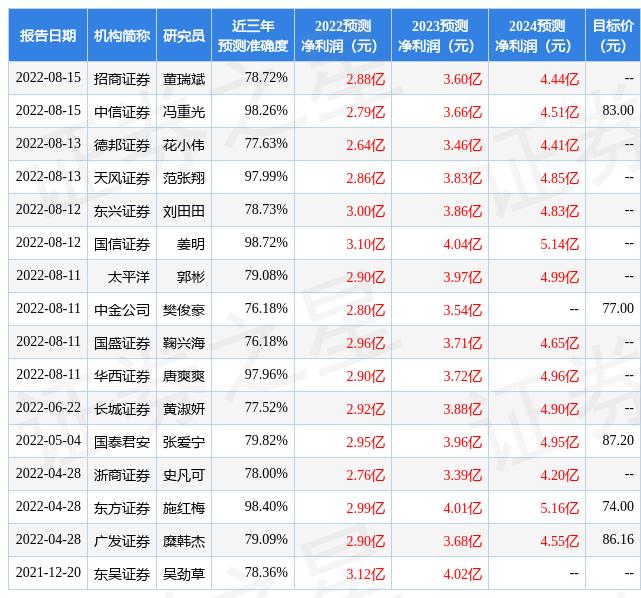Select 招商证券 institution cell
The image size is (641, 598).
click(122, 79)
